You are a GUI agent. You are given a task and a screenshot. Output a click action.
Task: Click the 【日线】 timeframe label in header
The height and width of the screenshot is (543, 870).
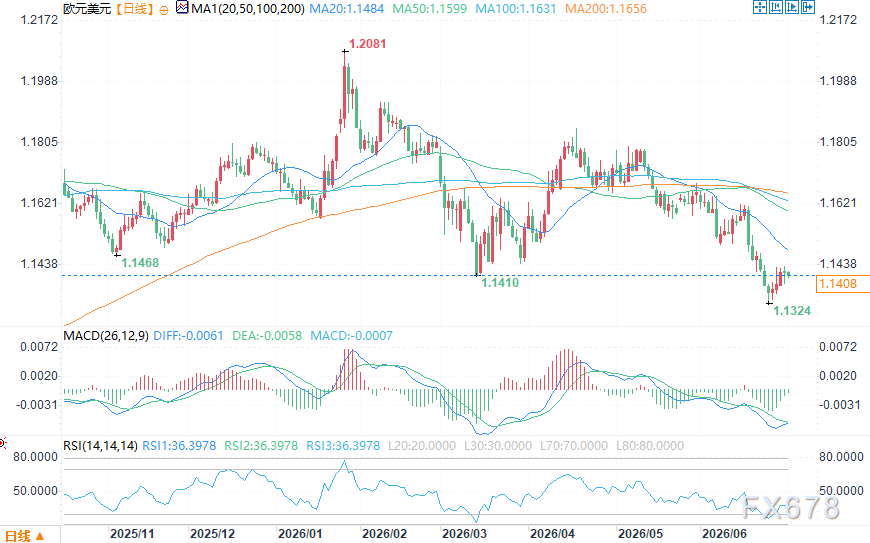click(135, 9)
